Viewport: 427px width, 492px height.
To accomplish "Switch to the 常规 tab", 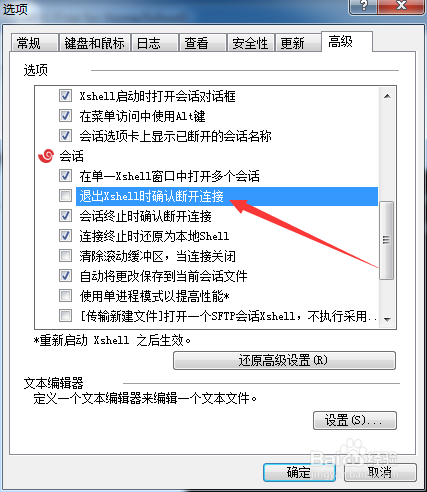I will (x=34, y=43).
